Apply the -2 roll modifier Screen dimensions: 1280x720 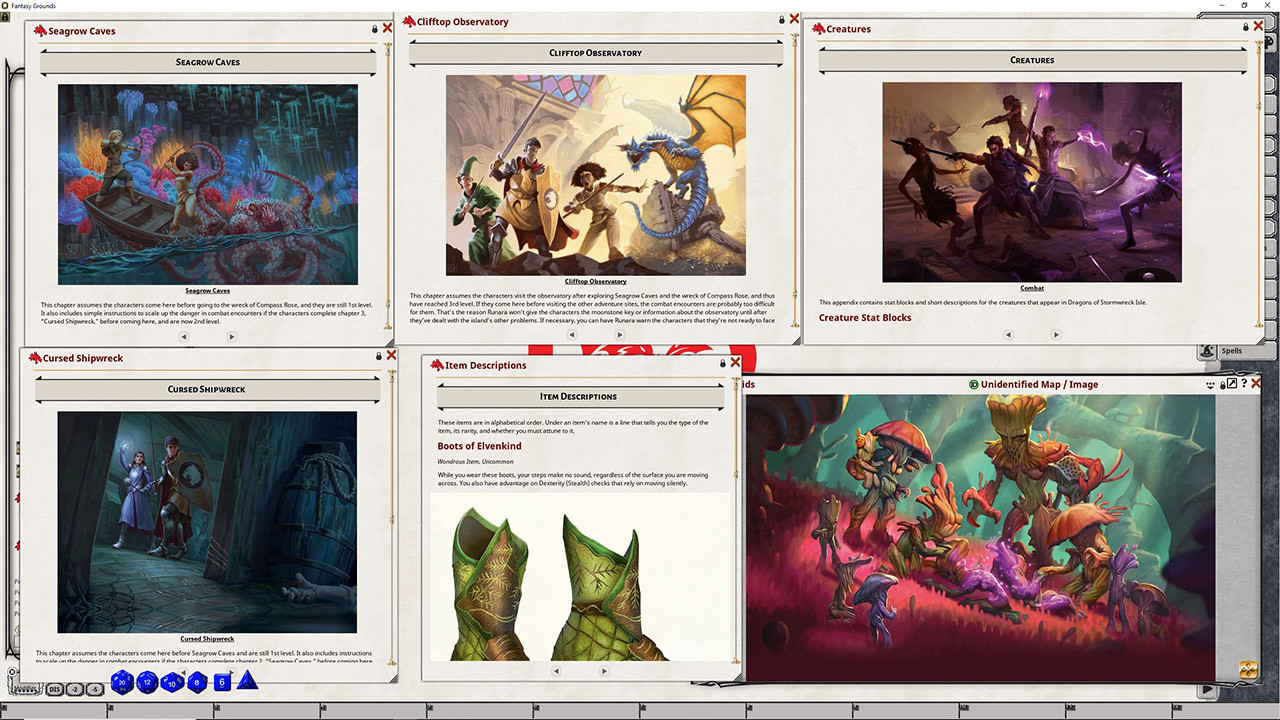click(73, 689)
